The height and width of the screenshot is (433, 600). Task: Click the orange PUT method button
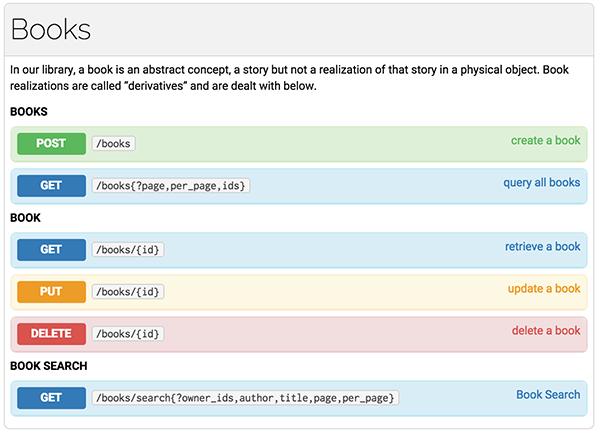[x=51, y=291]
